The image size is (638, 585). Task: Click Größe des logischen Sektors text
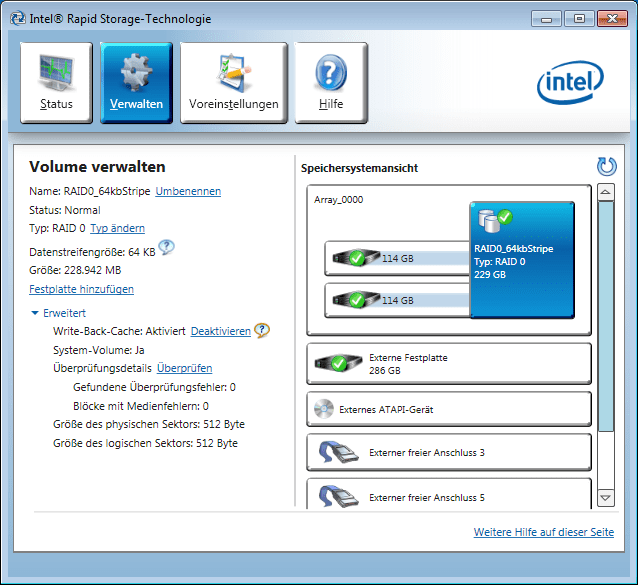click(145, 443)
